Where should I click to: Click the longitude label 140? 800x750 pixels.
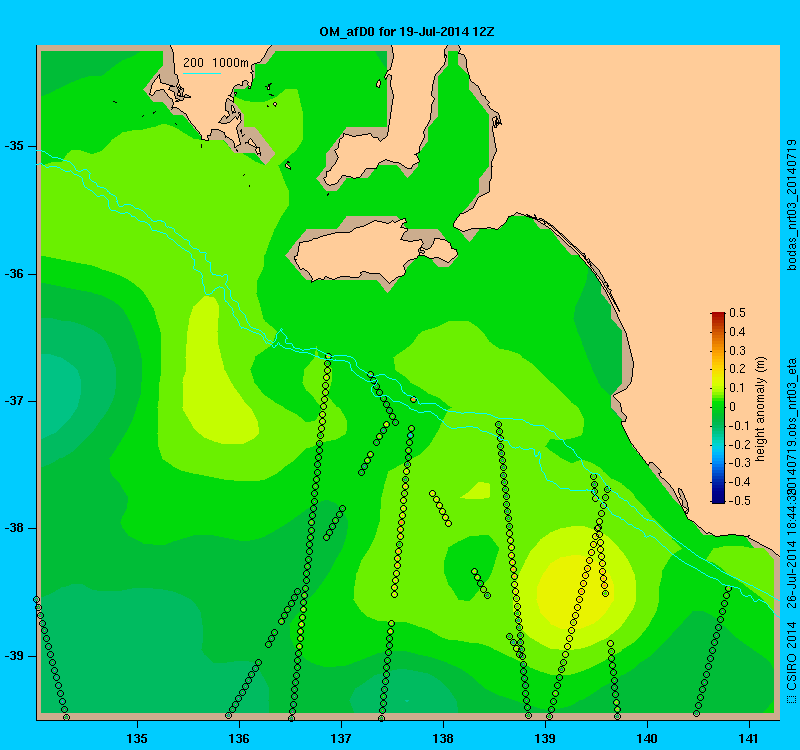pyautogui.click(x=647, y=739)
